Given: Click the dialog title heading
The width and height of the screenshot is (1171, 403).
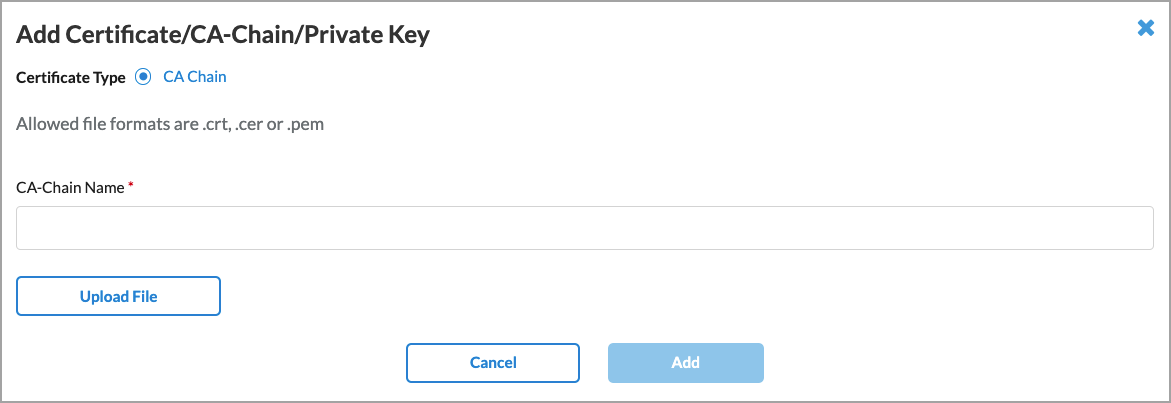Looking at the screenshot, I should [x=223, y=35].
